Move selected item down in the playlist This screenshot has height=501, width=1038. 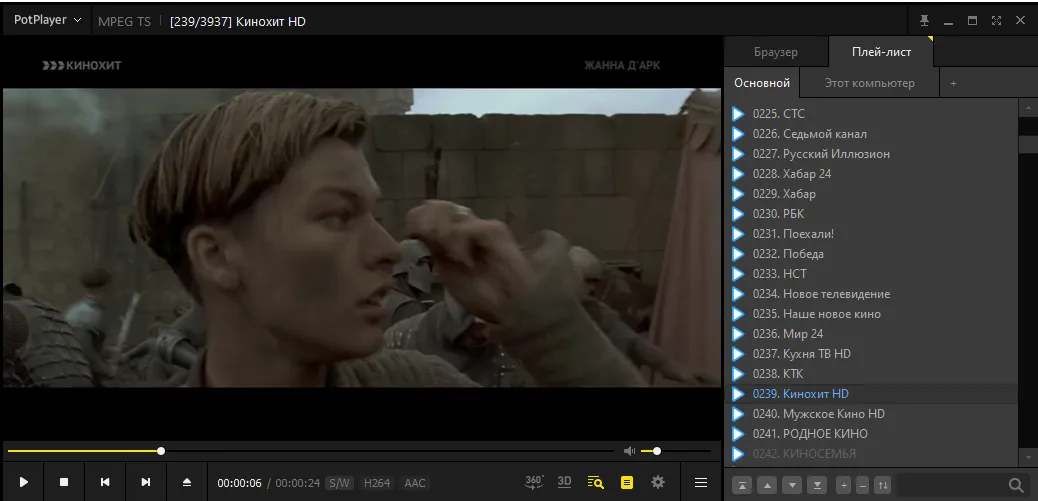(792, 485)
